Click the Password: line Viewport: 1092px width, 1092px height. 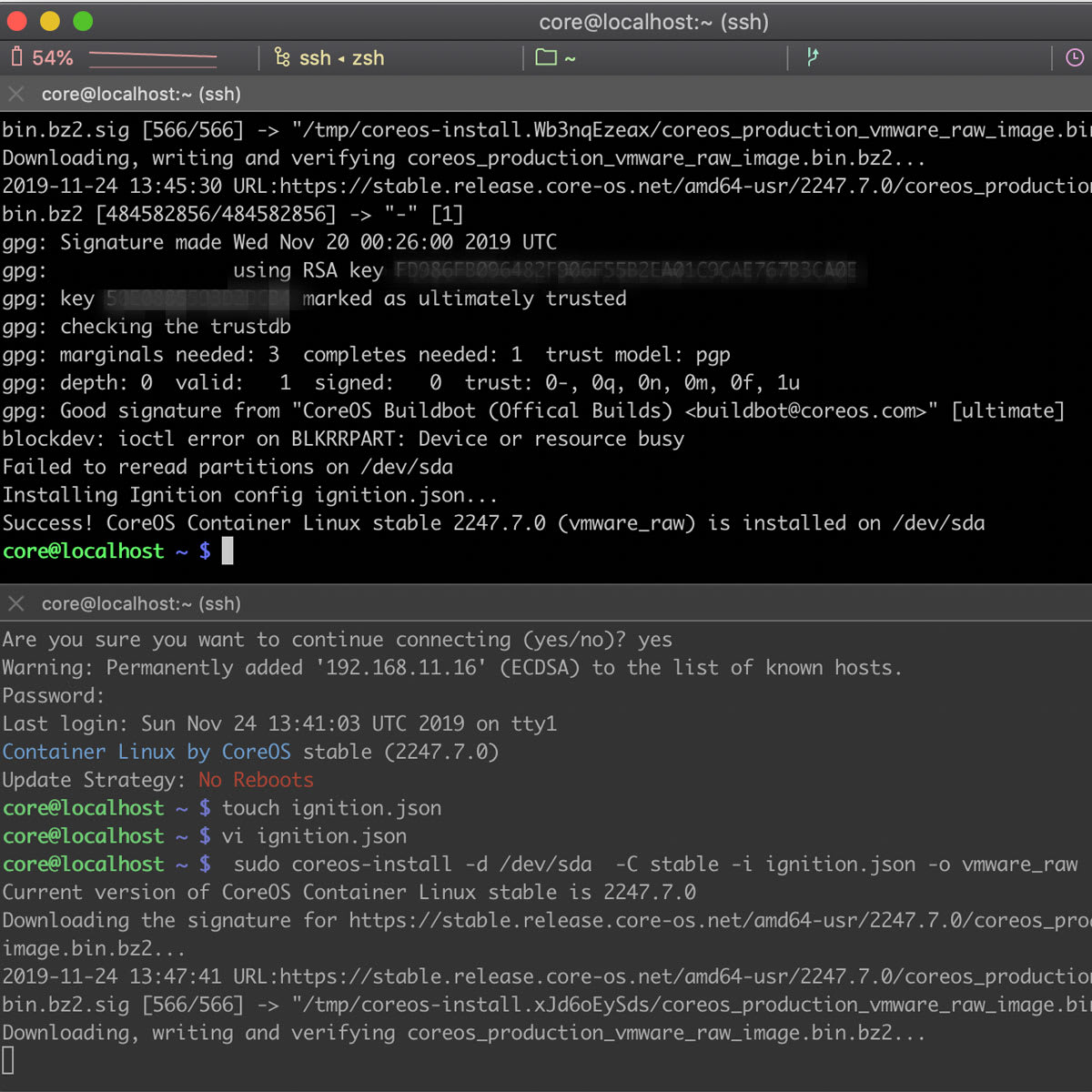click(x=54, y=696)
